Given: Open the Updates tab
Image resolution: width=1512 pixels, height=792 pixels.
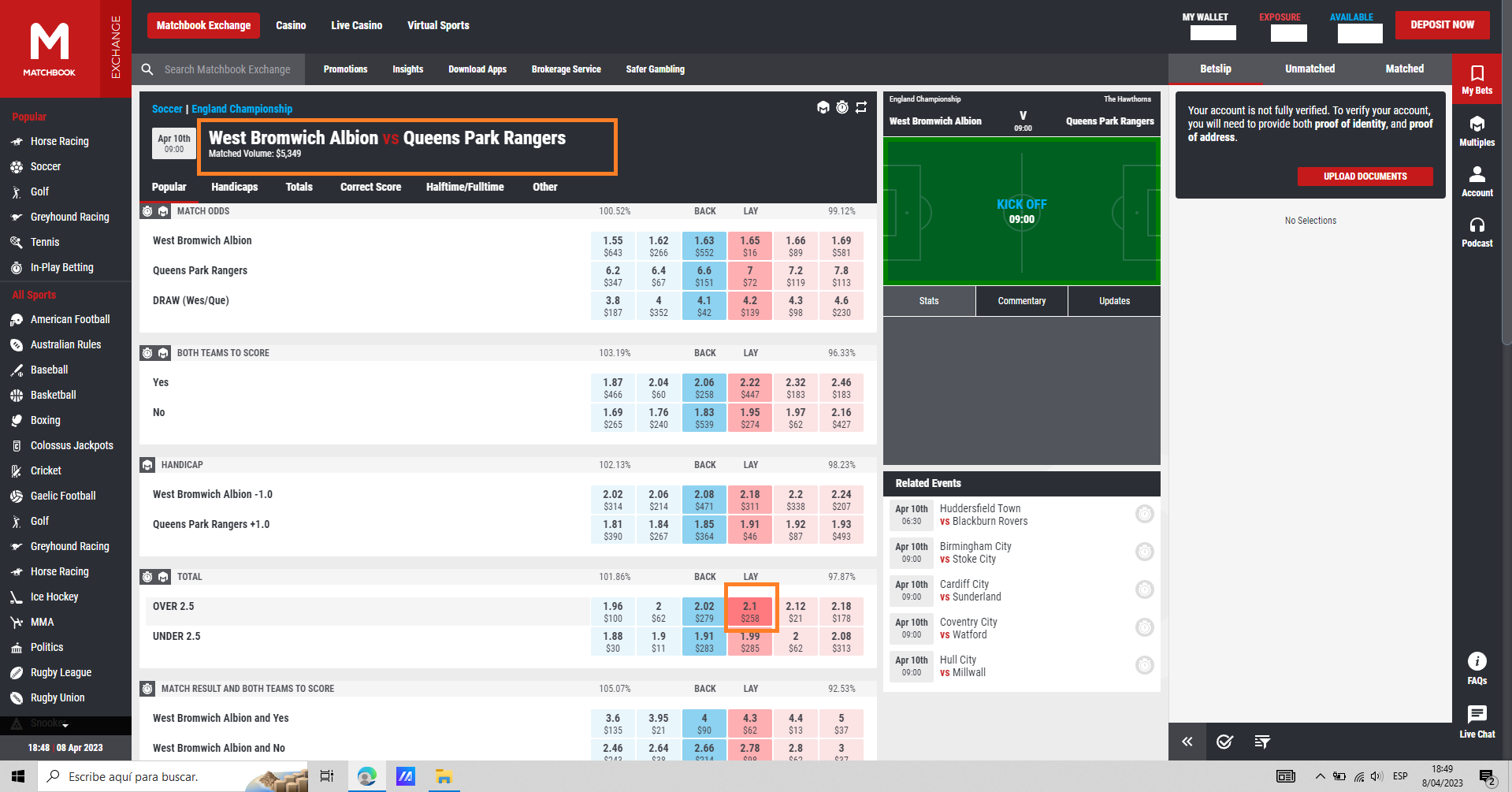Looking at the screenshot, I should tap(1114, 301).
